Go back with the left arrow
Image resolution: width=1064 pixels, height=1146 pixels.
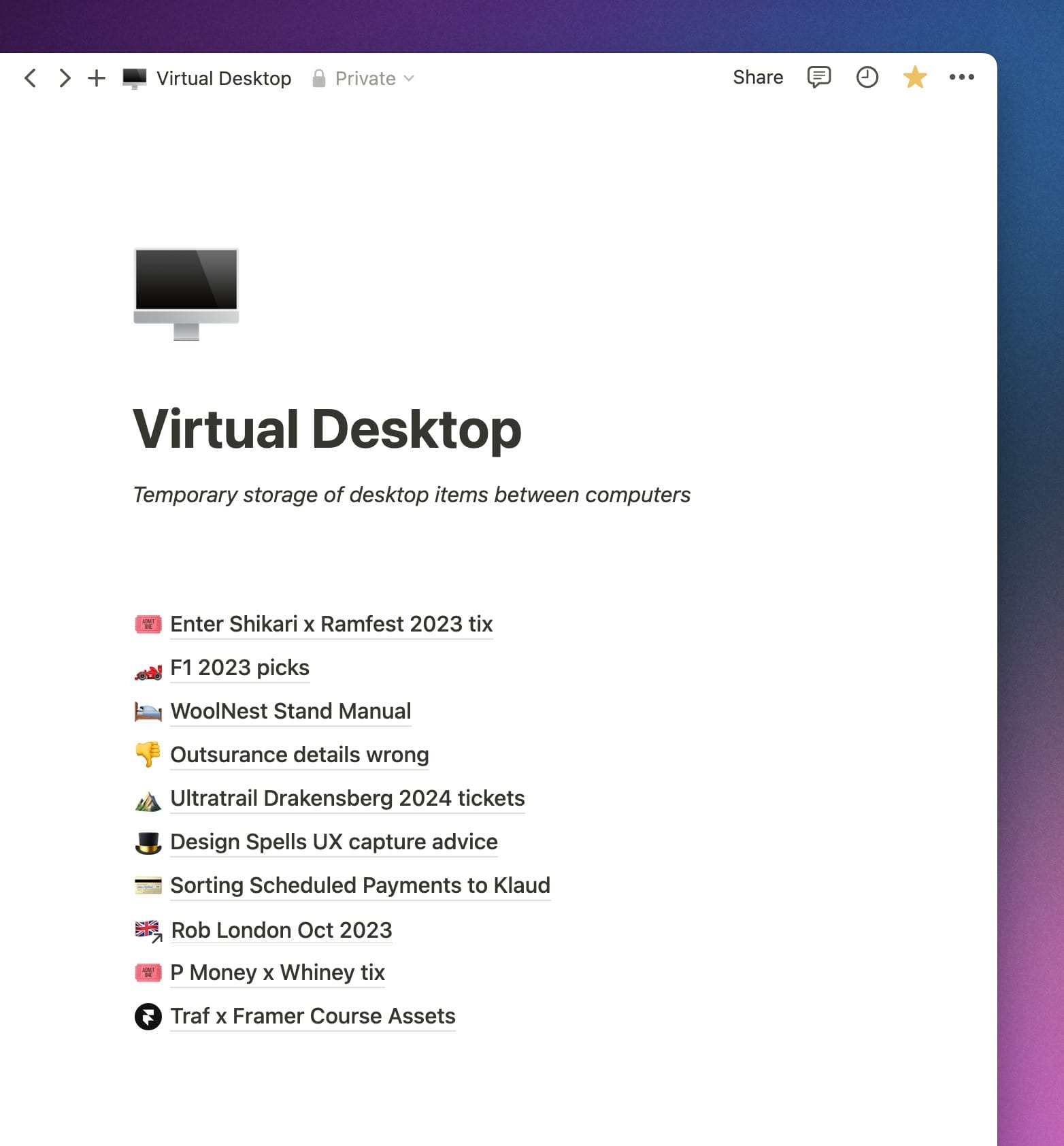(x=30, y=78)
